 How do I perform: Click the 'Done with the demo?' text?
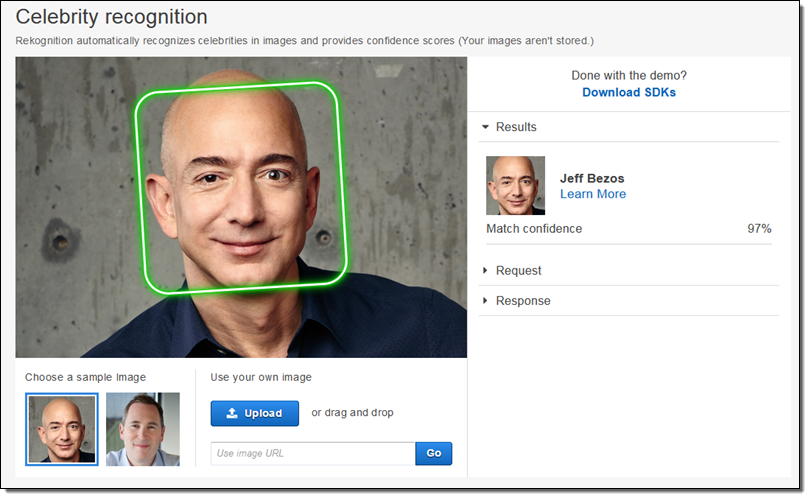click(x=629, y=75)
